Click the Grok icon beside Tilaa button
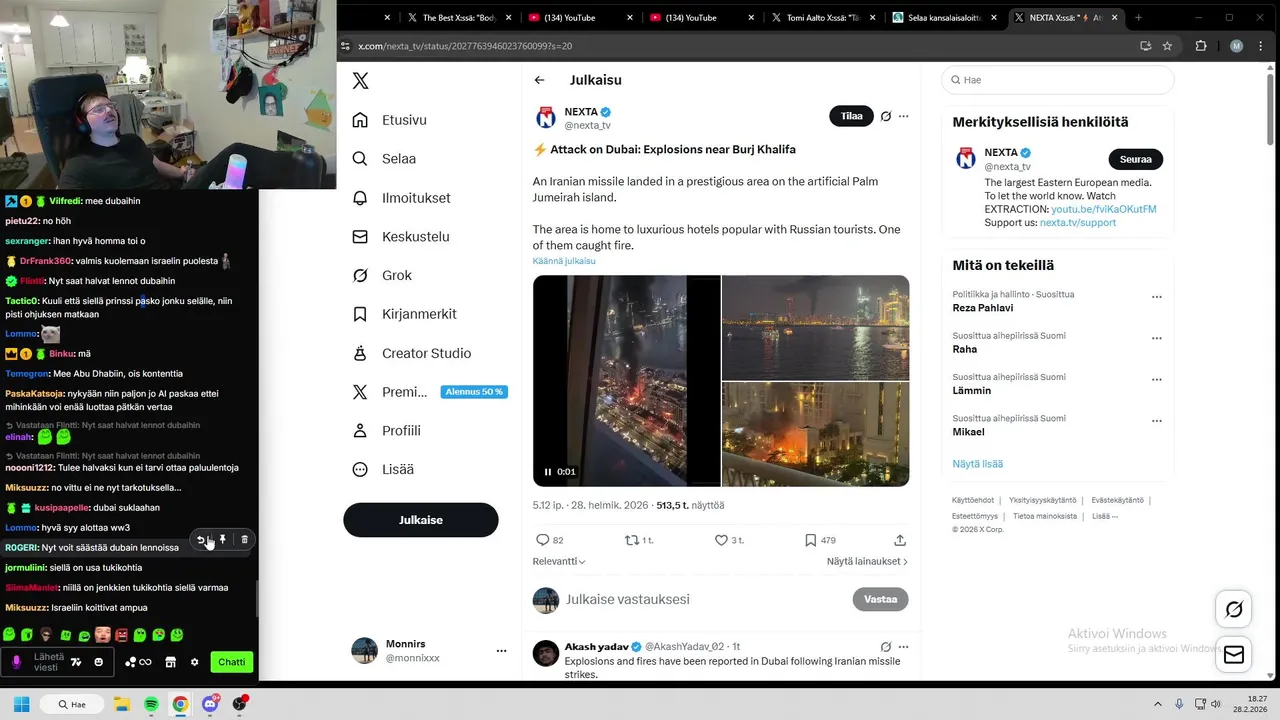The height and width of the screenshot is (720, 1280). 885,116
